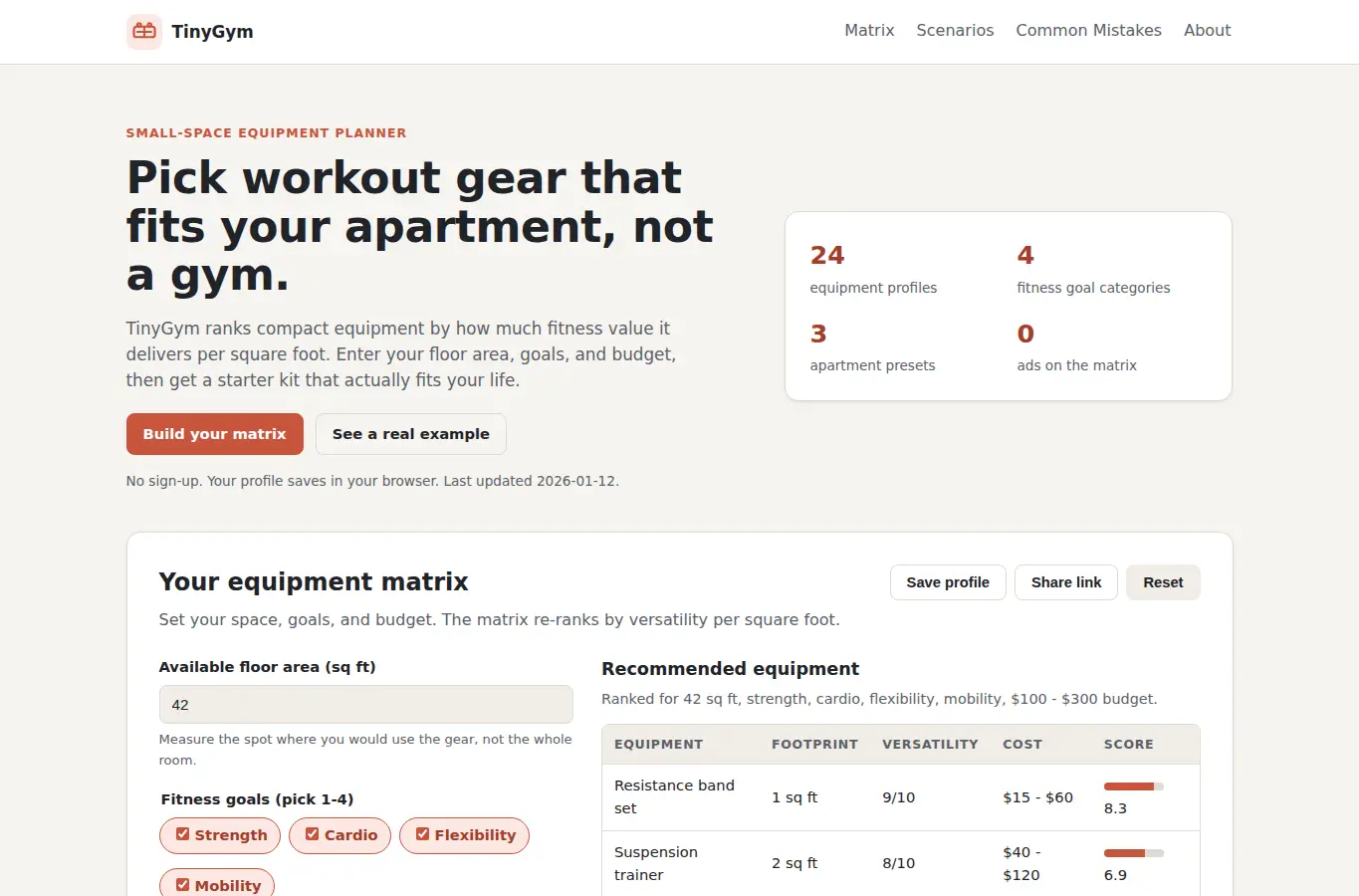Click the '1 sq ft' footprint cell
Viewport: 1359px width, 896px height.
point(794,797)
